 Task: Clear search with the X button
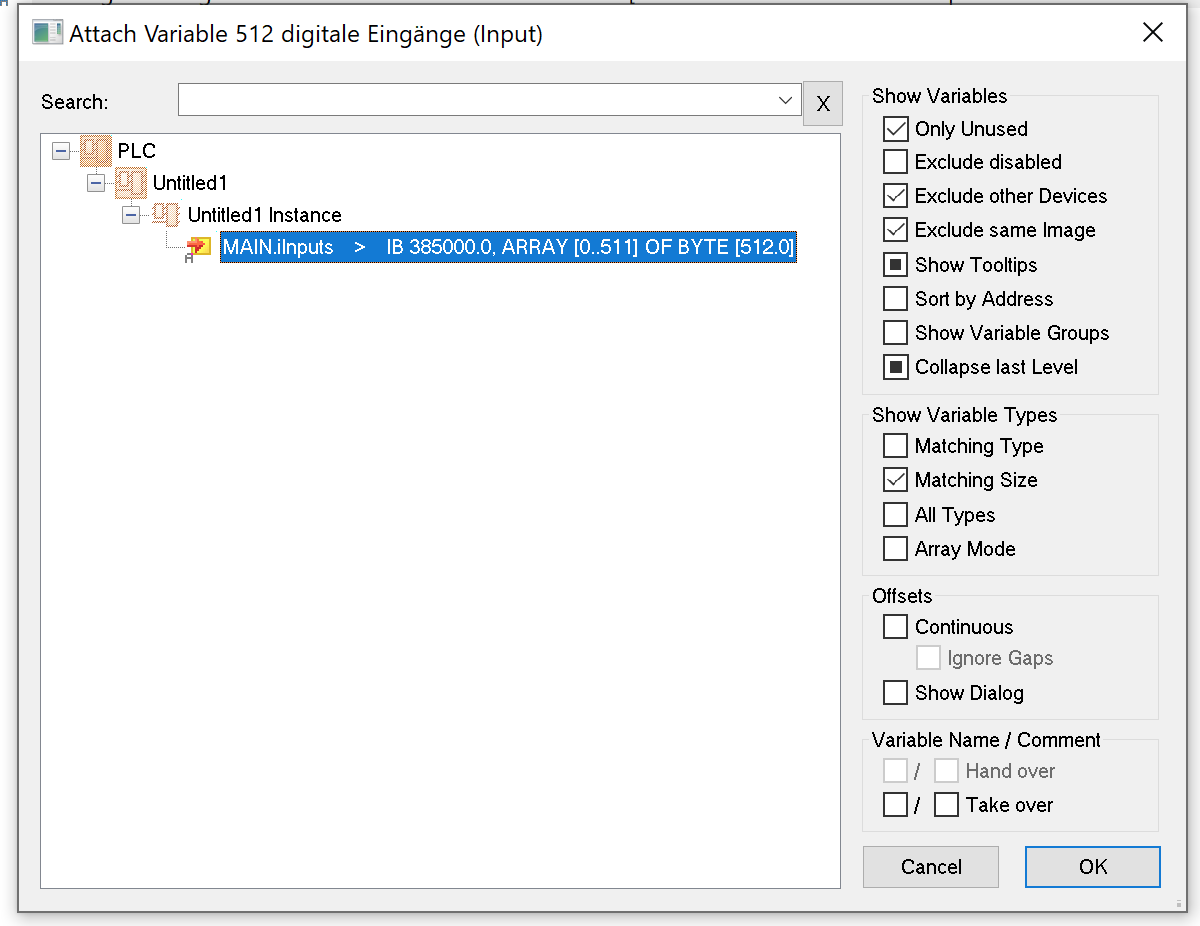tap(823, 103)
